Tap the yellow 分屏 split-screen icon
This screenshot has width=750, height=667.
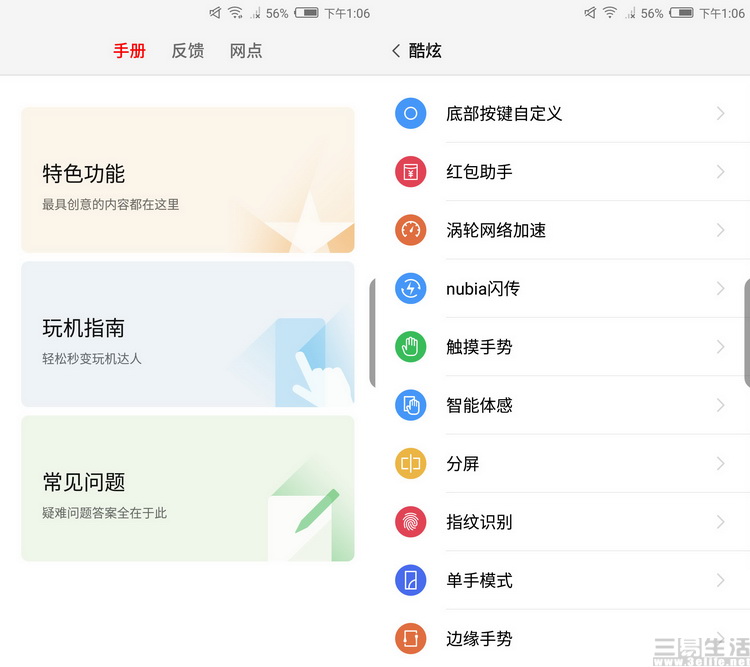click(x=411, y=464)
